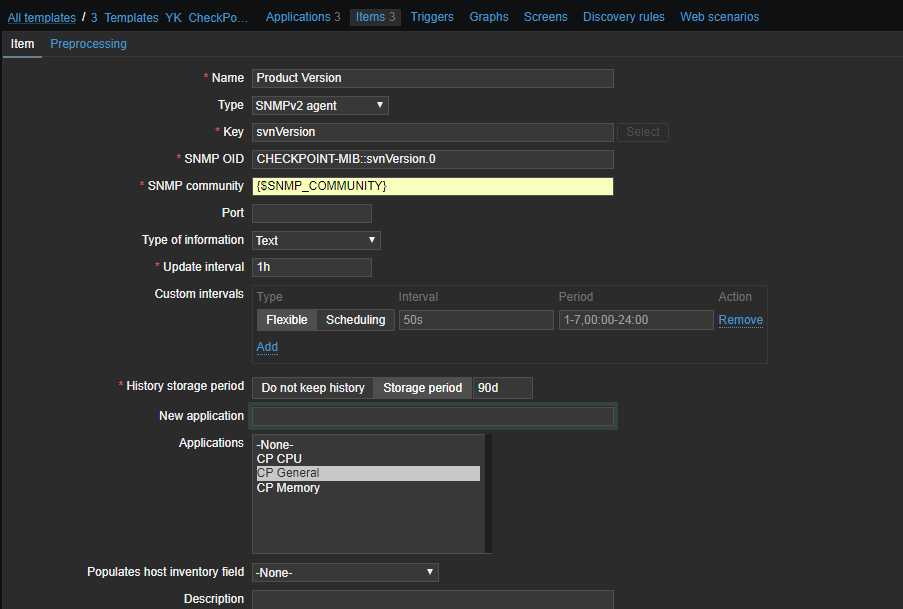Click the New application text field
This screenshot has width=903, height=609.
pyautogui.click(x=432, y=416)
